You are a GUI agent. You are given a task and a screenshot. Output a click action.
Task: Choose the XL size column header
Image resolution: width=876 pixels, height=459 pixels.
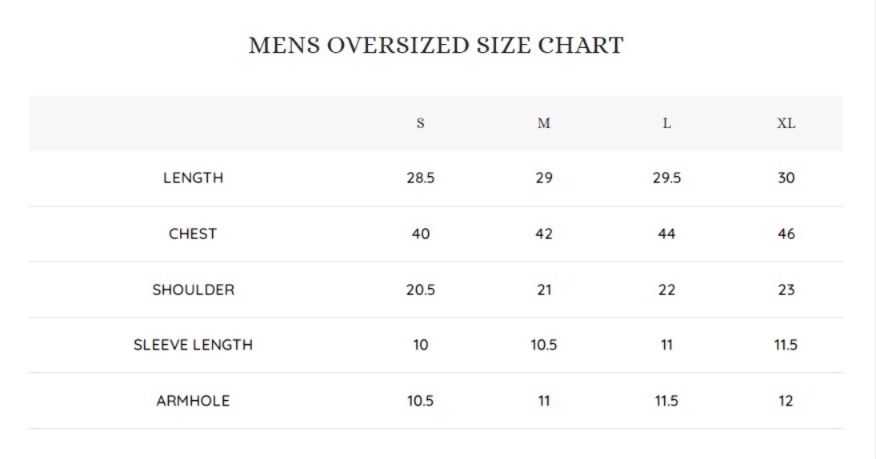[786, 123]
